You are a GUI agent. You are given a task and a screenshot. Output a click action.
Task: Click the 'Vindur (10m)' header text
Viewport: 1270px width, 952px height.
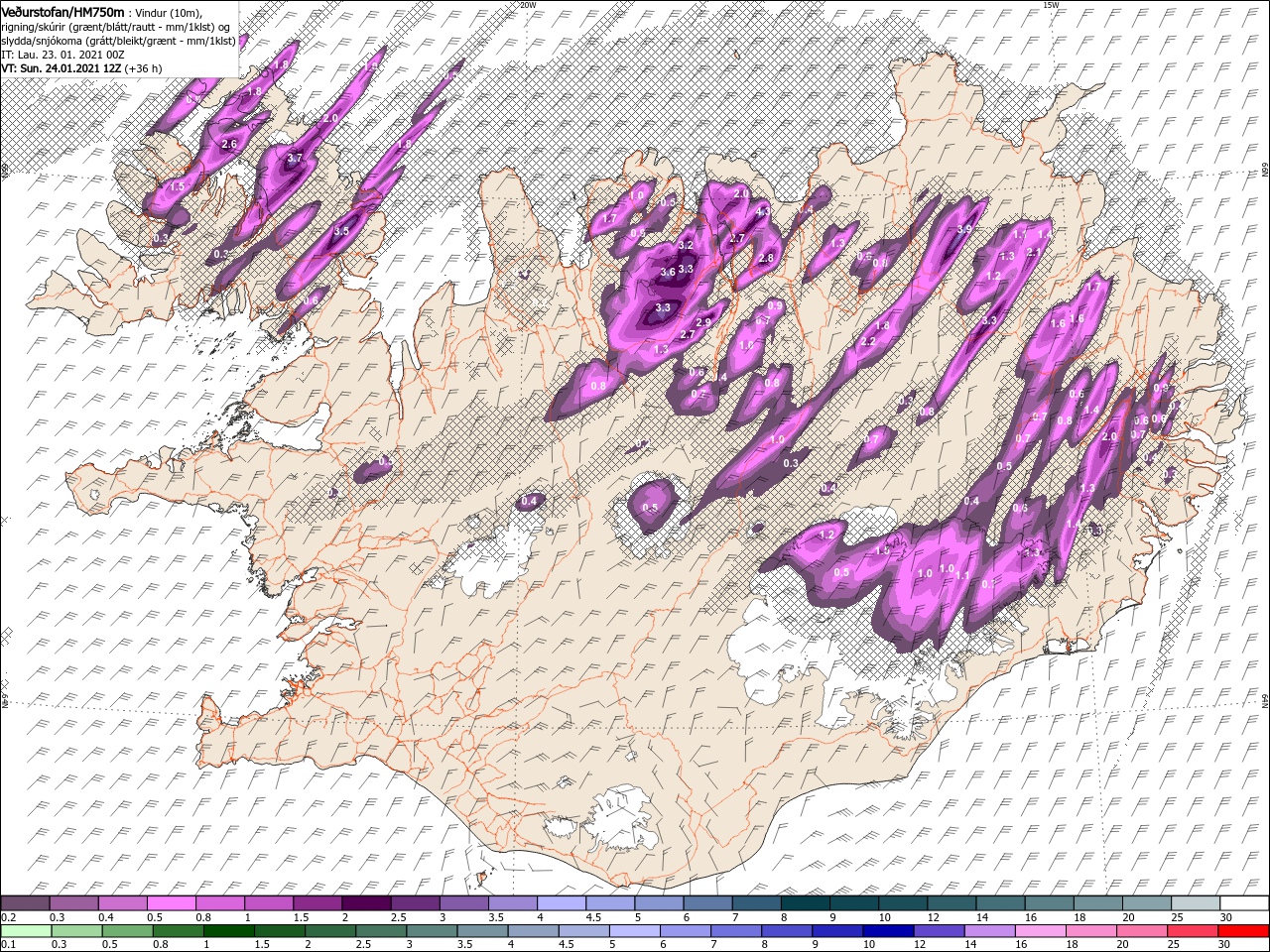(167, 12)
